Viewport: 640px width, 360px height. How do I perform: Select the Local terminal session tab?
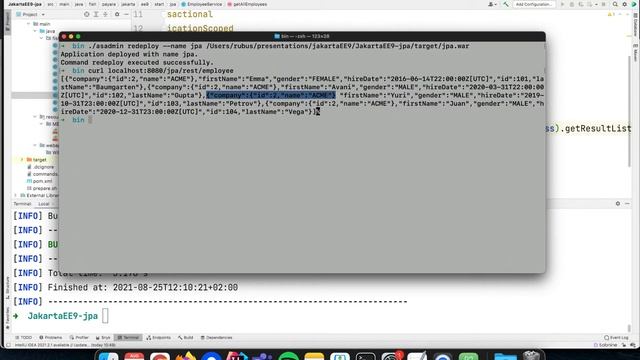click(44, 204)
